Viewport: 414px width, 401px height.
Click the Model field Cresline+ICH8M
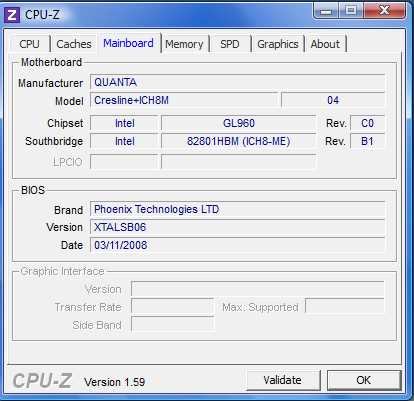point(184,100)
